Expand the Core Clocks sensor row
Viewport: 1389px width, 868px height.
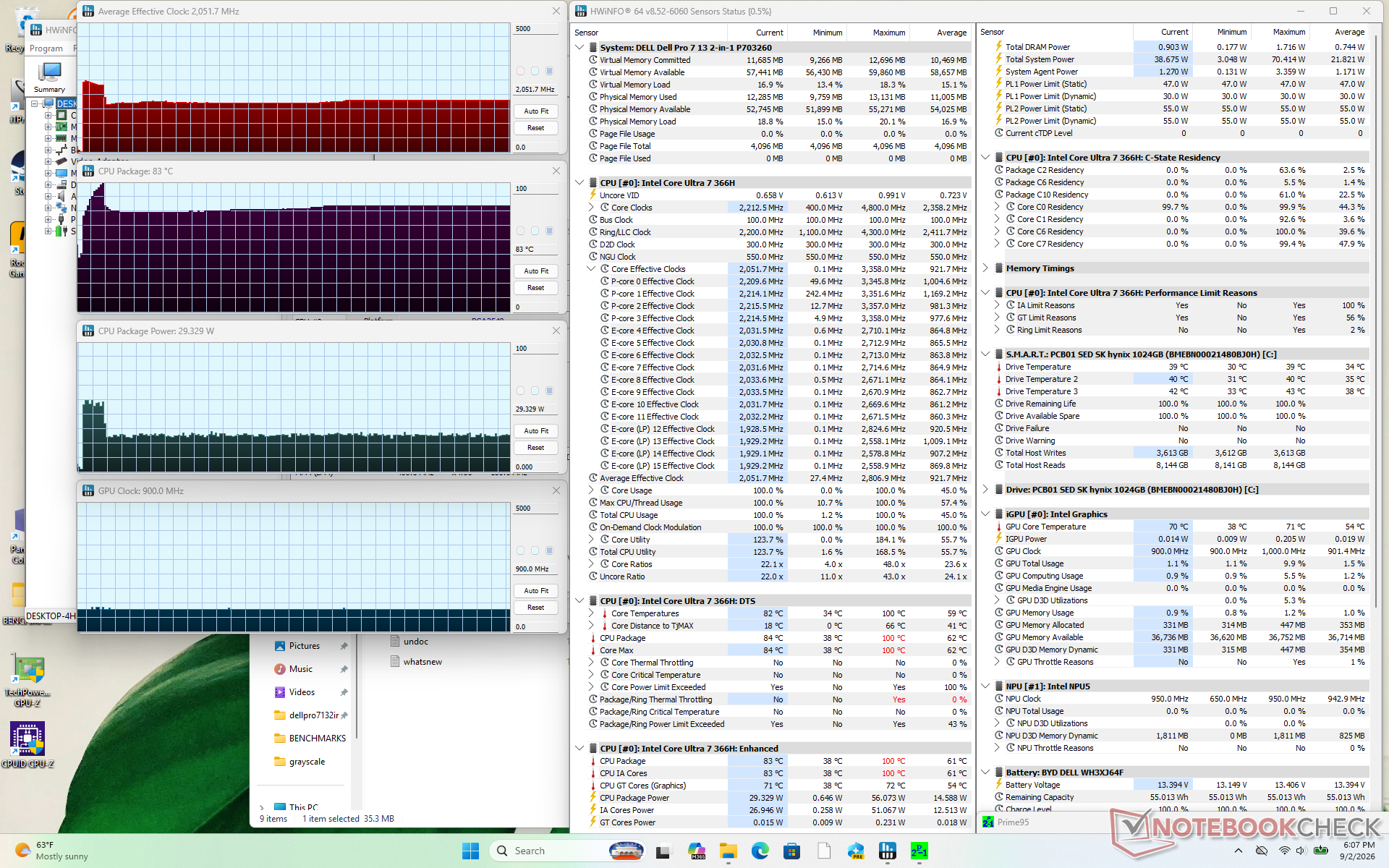pyautogui.click(x=591, y=208)
